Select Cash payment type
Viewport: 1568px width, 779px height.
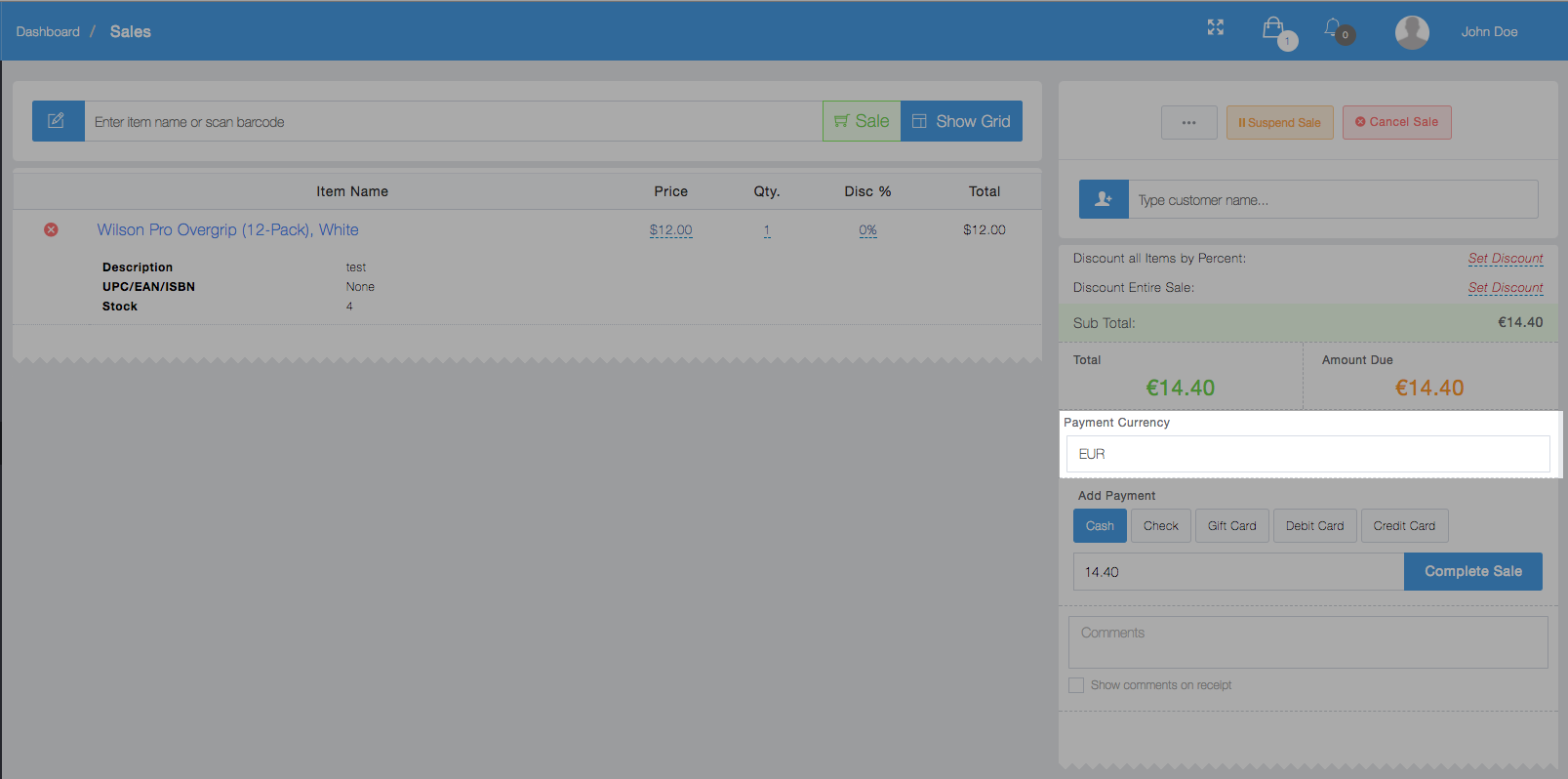pos(1100,526)
